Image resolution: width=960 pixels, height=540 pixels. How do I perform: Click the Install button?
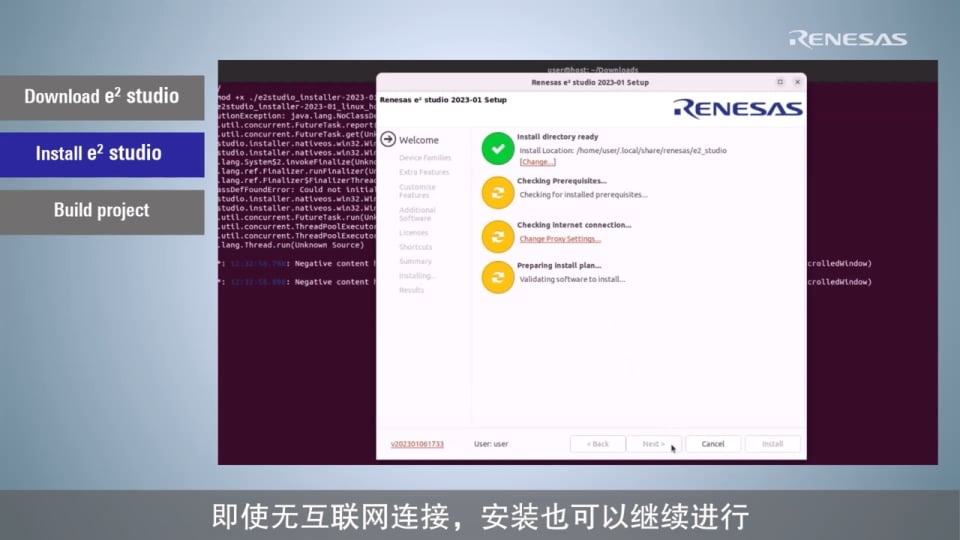pos(772,444)
